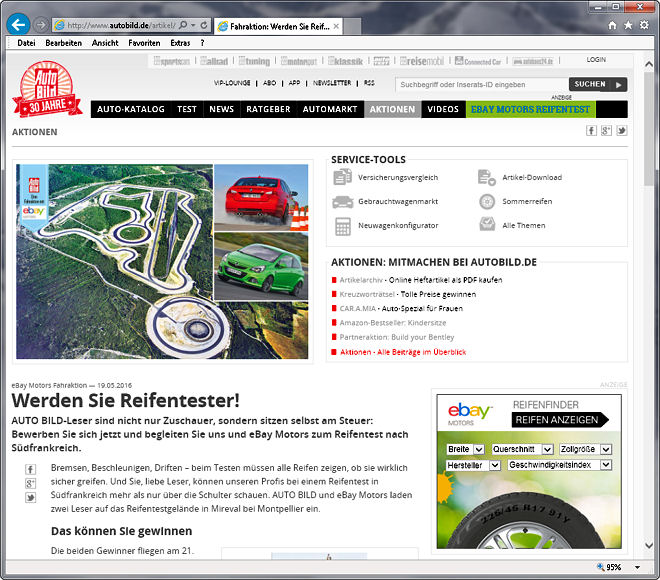Click the Facebook icon beside the article text
The image size is (660, 580).
coord(30,469)
